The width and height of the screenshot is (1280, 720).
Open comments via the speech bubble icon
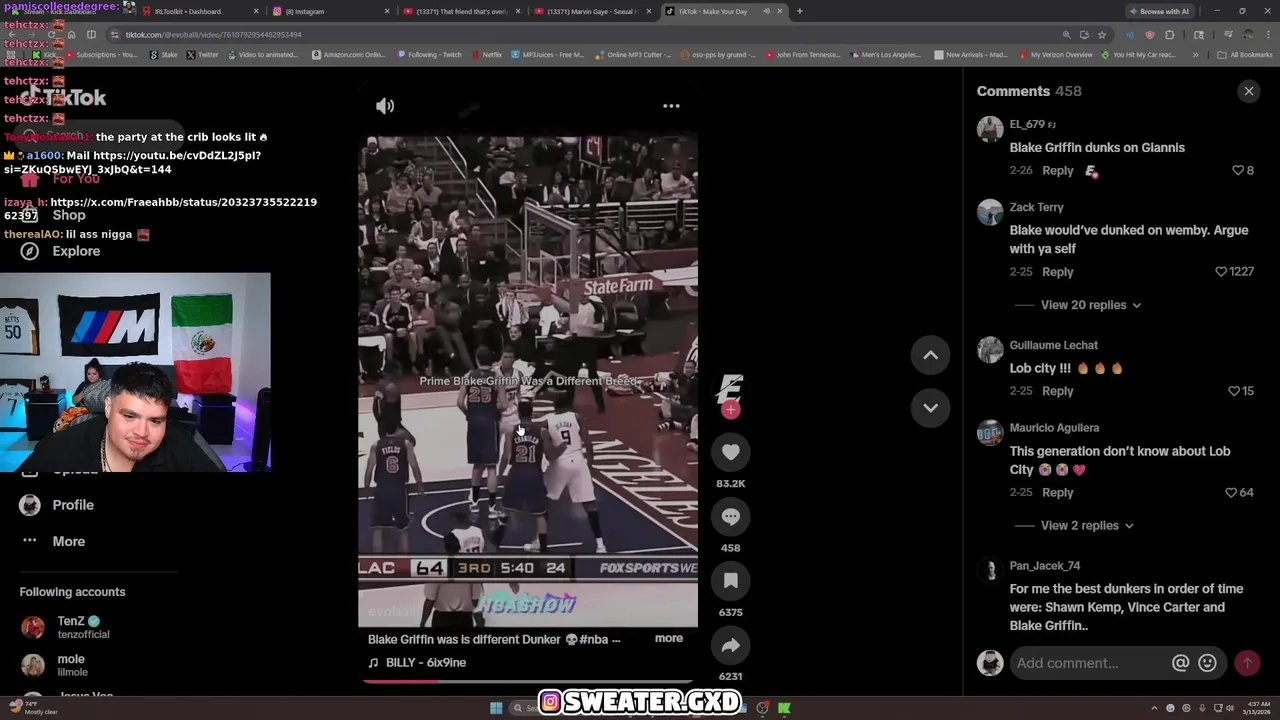point(731,517)
